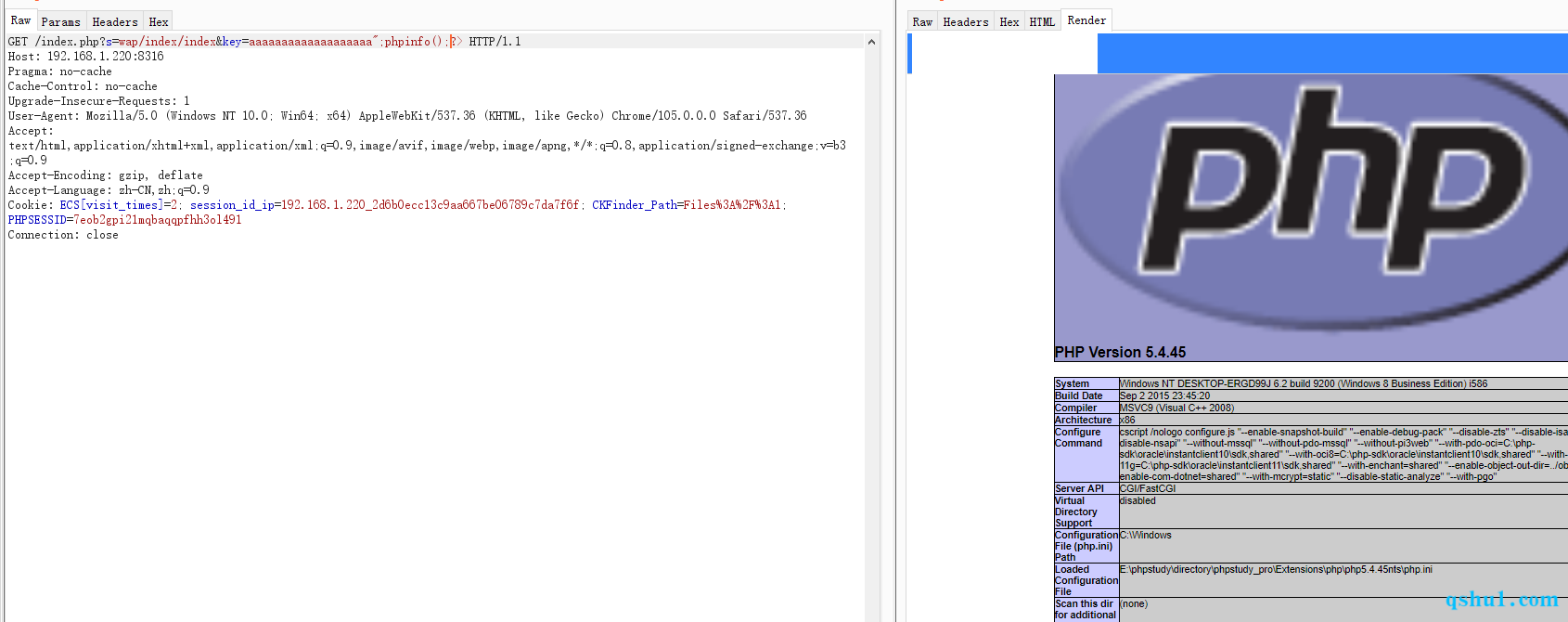Click the Configuration File (php.ini) Path label
Image resolution: width=1568 pixels, height=622 pixels.
1086,546
